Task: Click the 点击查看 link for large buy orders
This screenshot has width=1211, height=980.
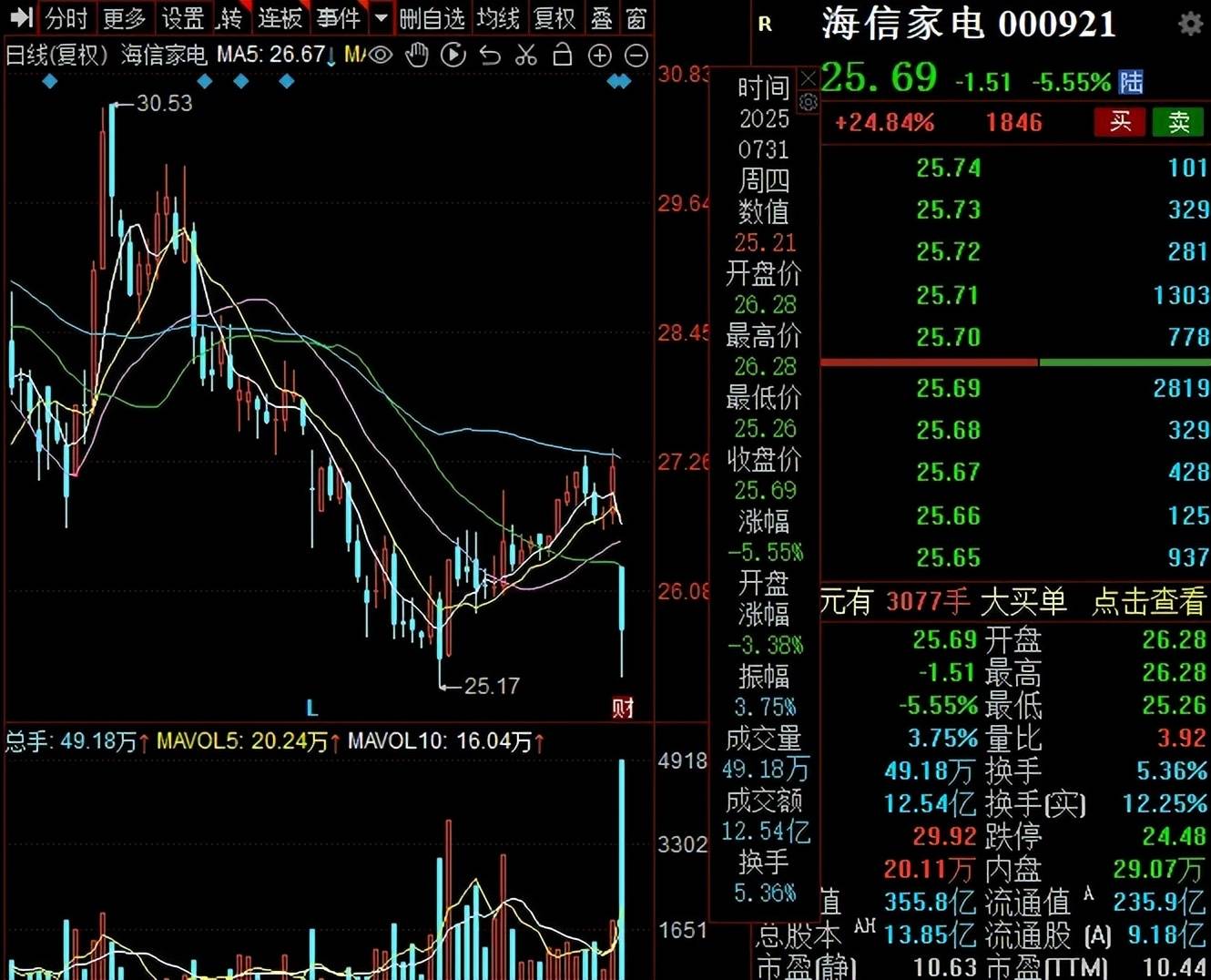Action: coord(1149,601)
